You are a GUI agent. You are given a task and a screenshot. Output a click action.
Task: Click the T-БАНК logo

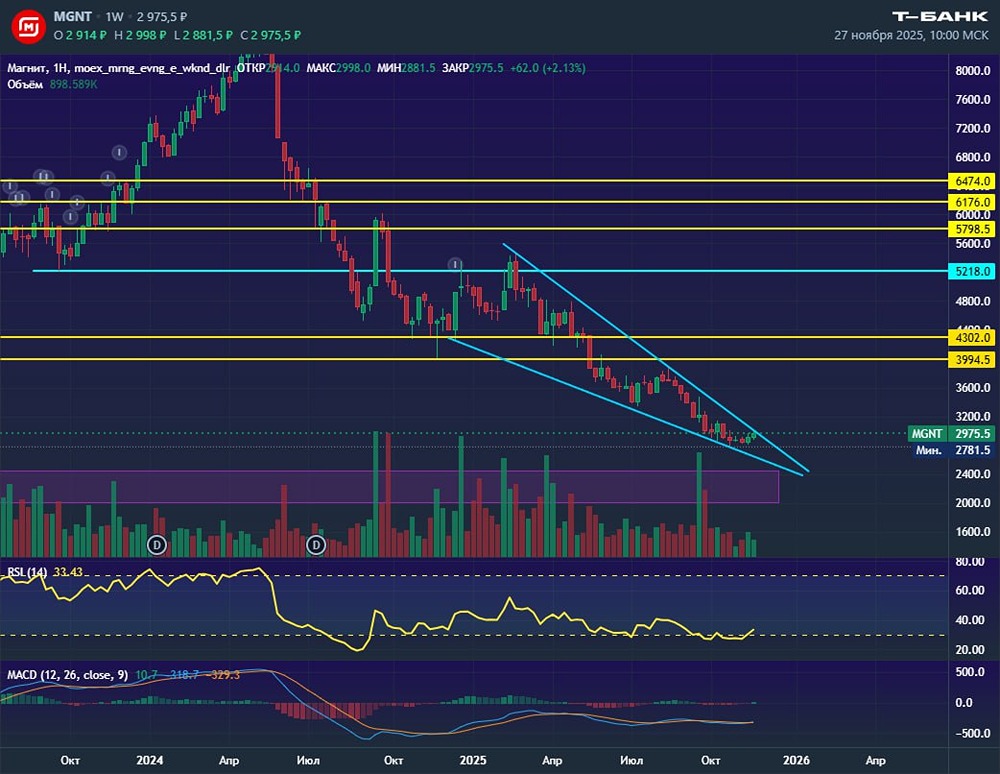[x=940, y=17]
